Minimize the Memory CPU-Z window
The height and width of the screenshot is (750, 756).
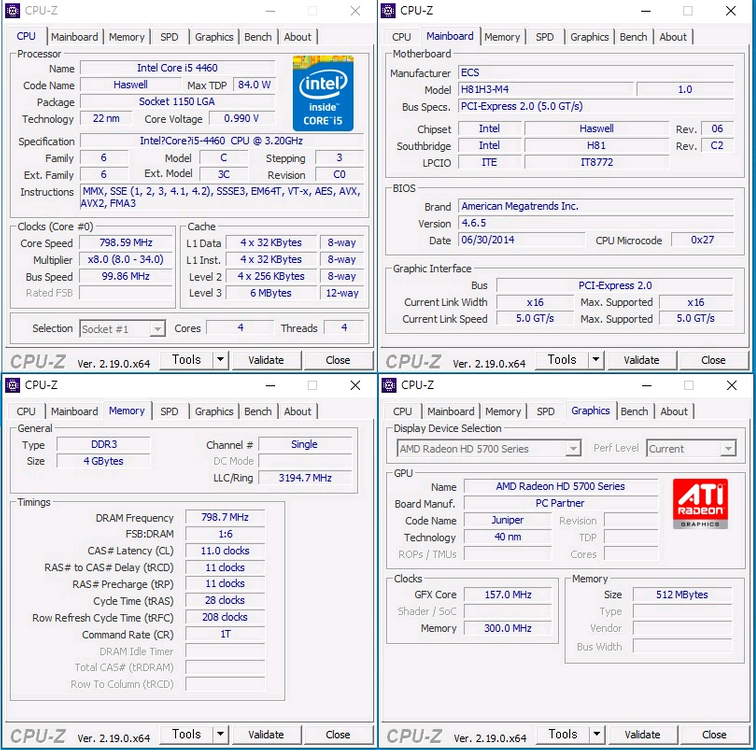pyautogui.click(x=270, y=385)
